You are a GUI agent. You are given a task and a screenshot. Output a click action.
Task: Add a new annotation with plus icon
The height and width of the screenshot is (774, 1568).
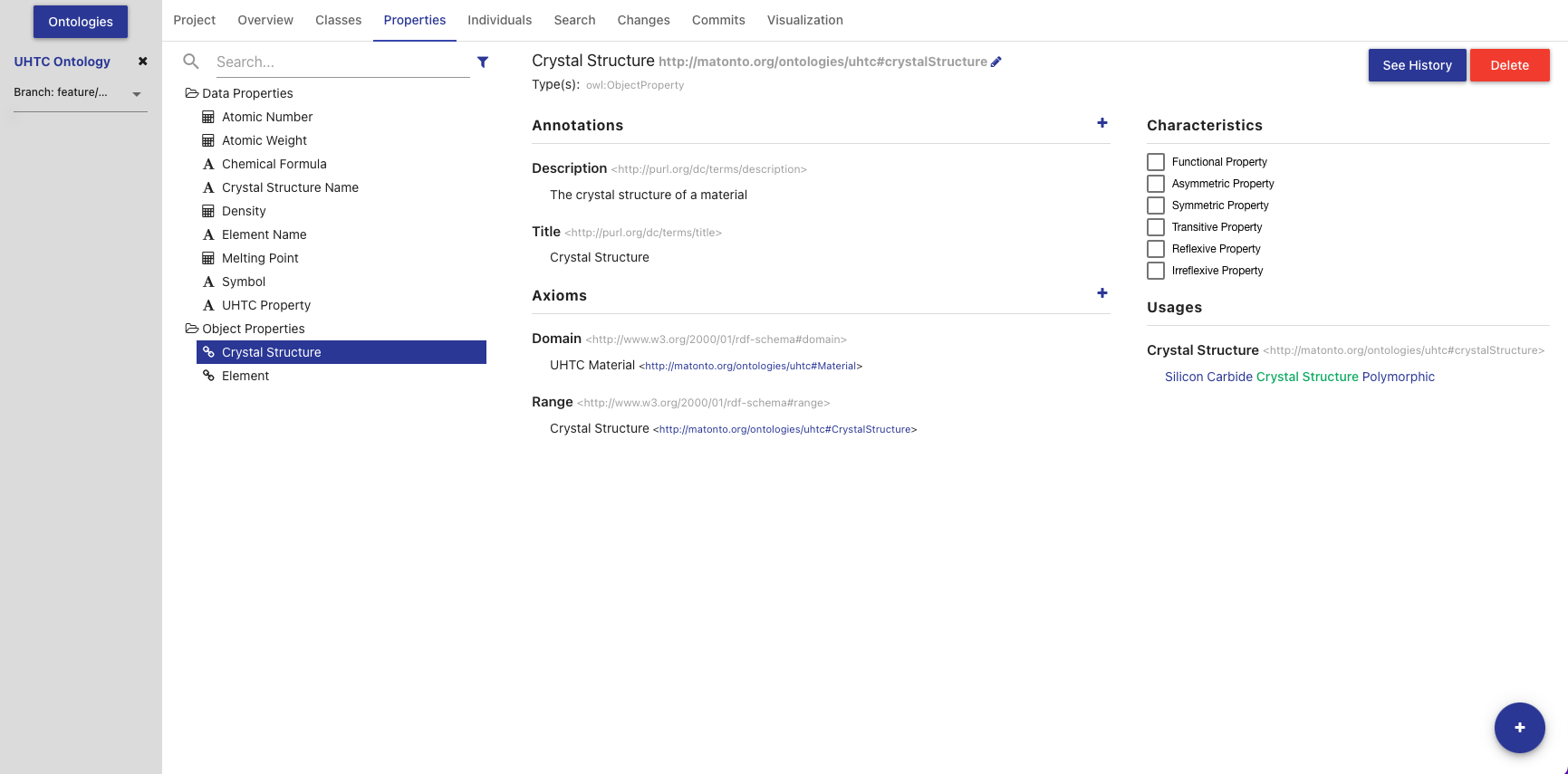[1101, 123]
